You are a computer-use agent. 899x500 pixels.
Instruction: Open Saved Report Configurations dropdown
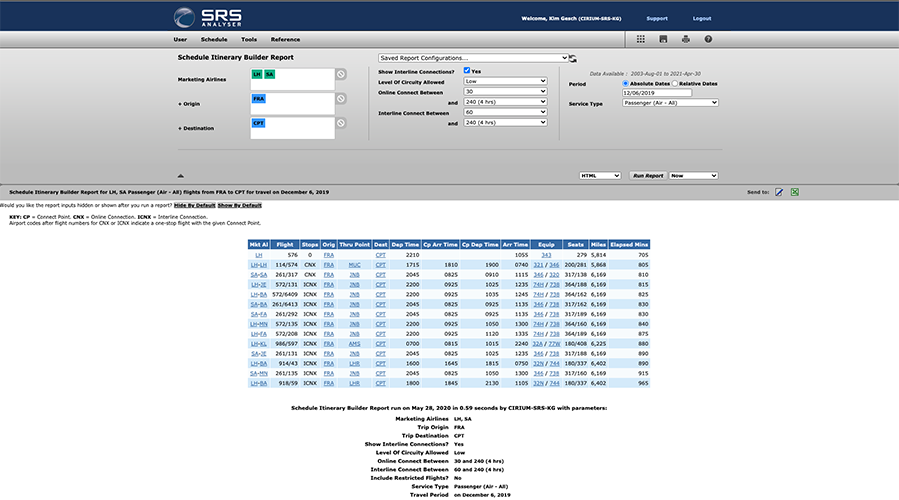pyautogui.click(x=473, y=58)
